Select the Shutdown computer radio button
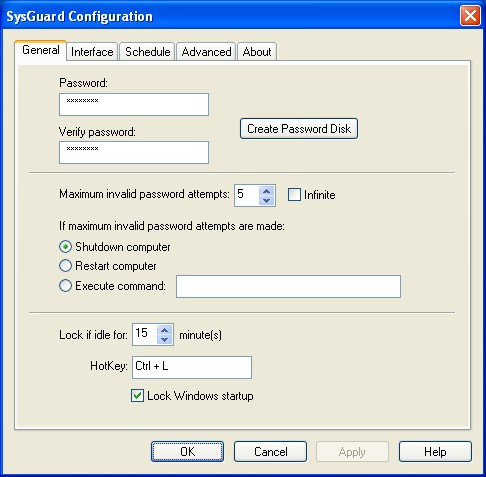This screenshot has height=477, width=486. pos(65,247)
